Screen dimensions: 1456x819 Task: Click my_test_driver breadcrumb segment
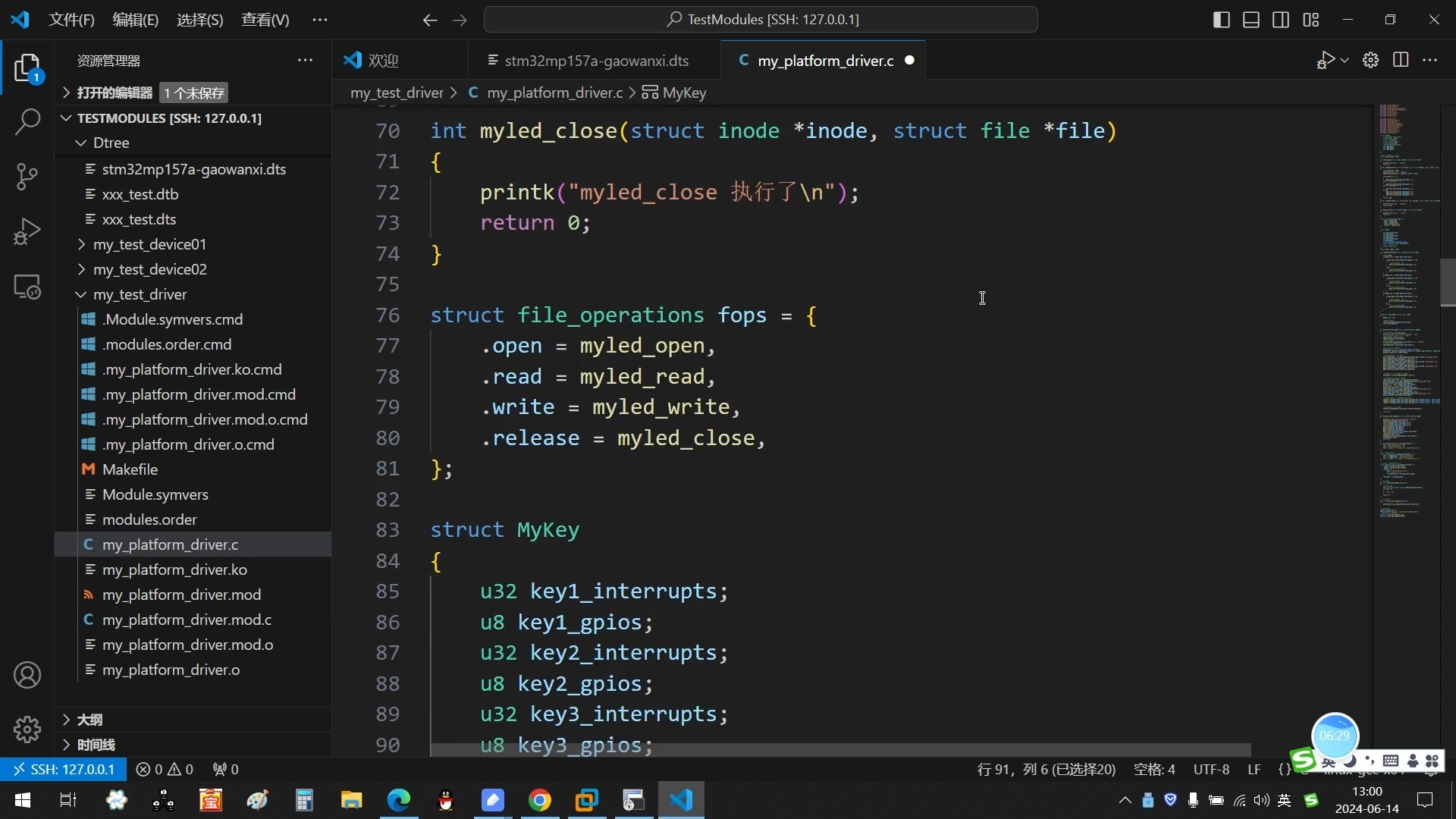(x=397, y=93)
